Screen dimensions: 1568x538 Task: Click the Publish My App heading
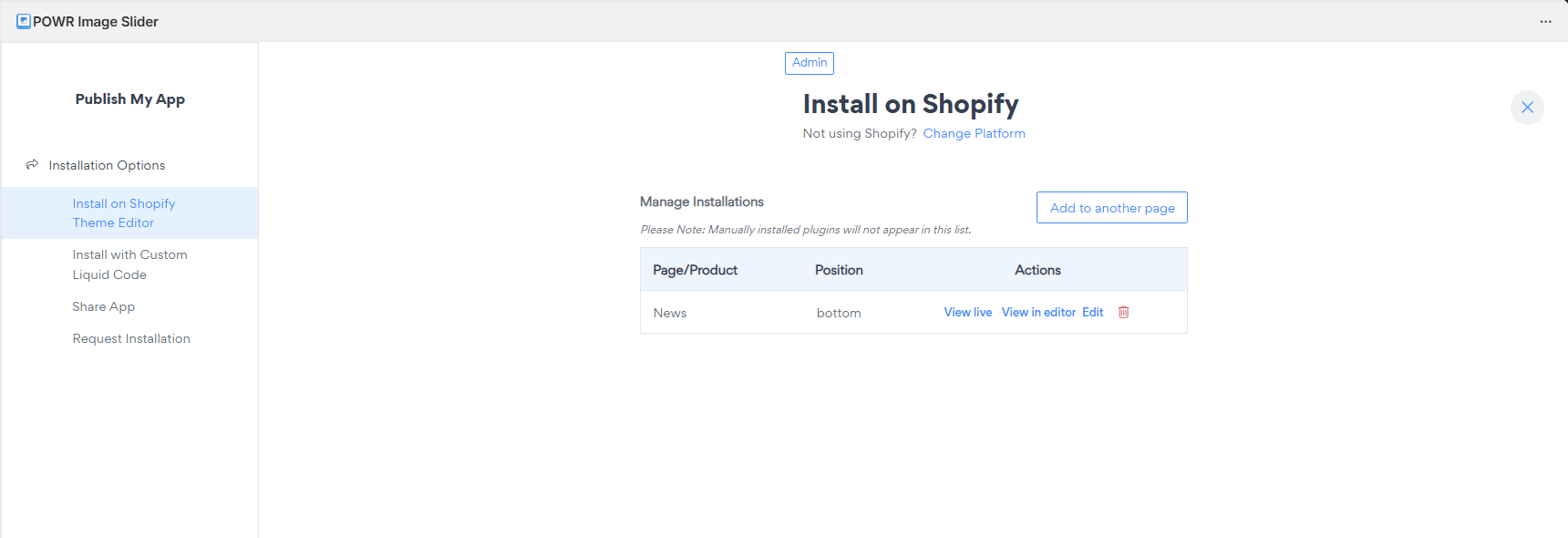tap(130, 99)
